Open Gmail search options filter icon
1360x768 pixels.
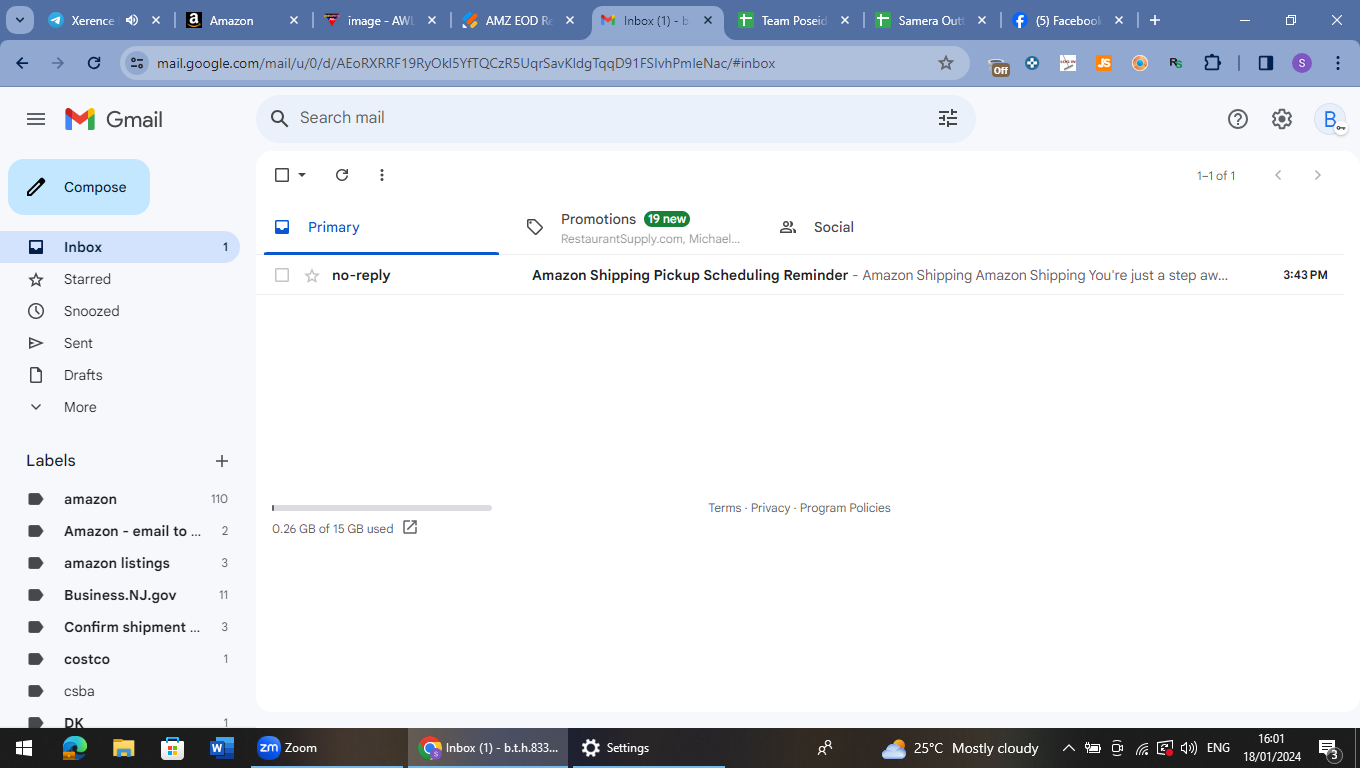click(948, 118)
